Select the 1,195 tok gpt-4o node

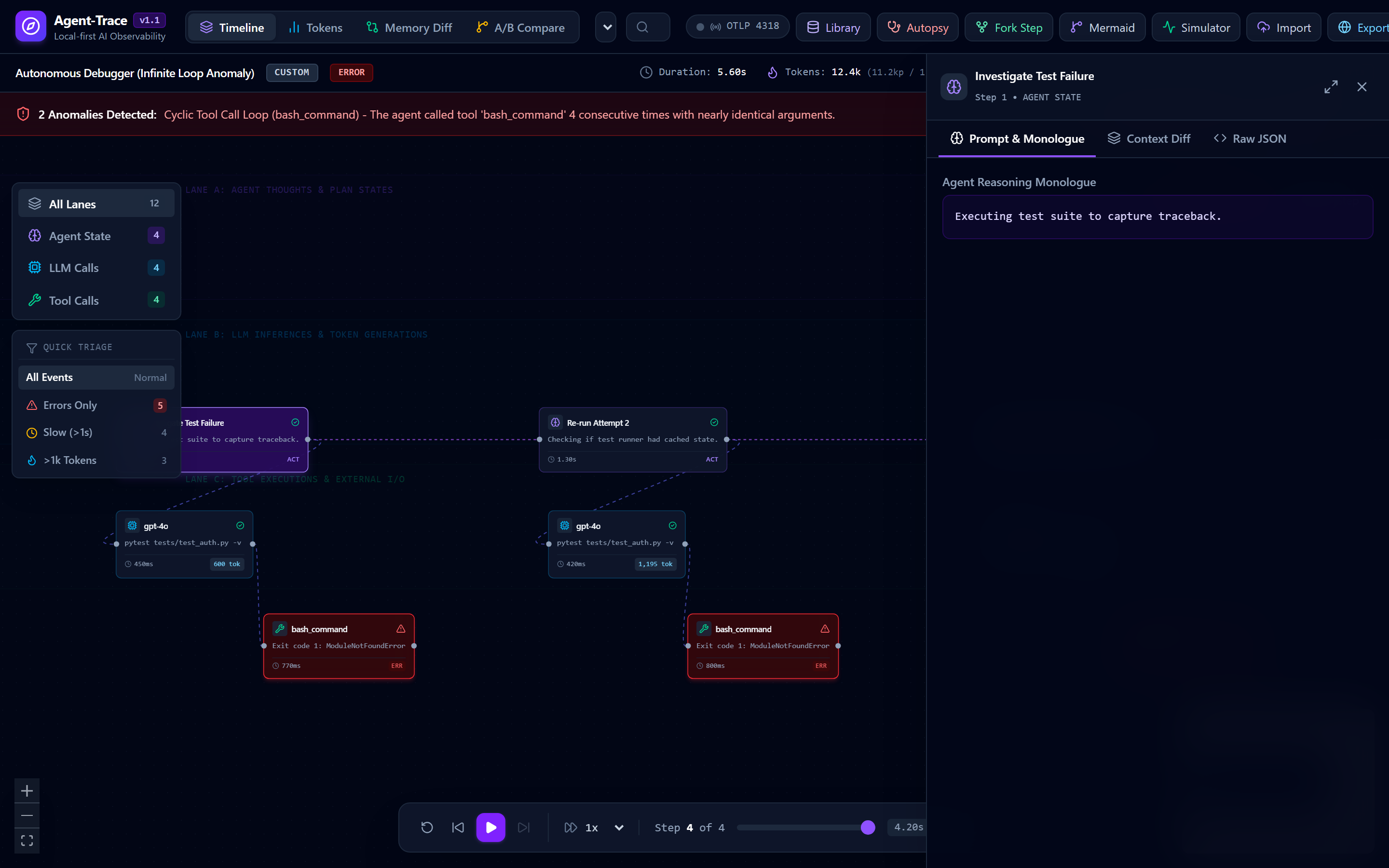click(x=616, y=543)
